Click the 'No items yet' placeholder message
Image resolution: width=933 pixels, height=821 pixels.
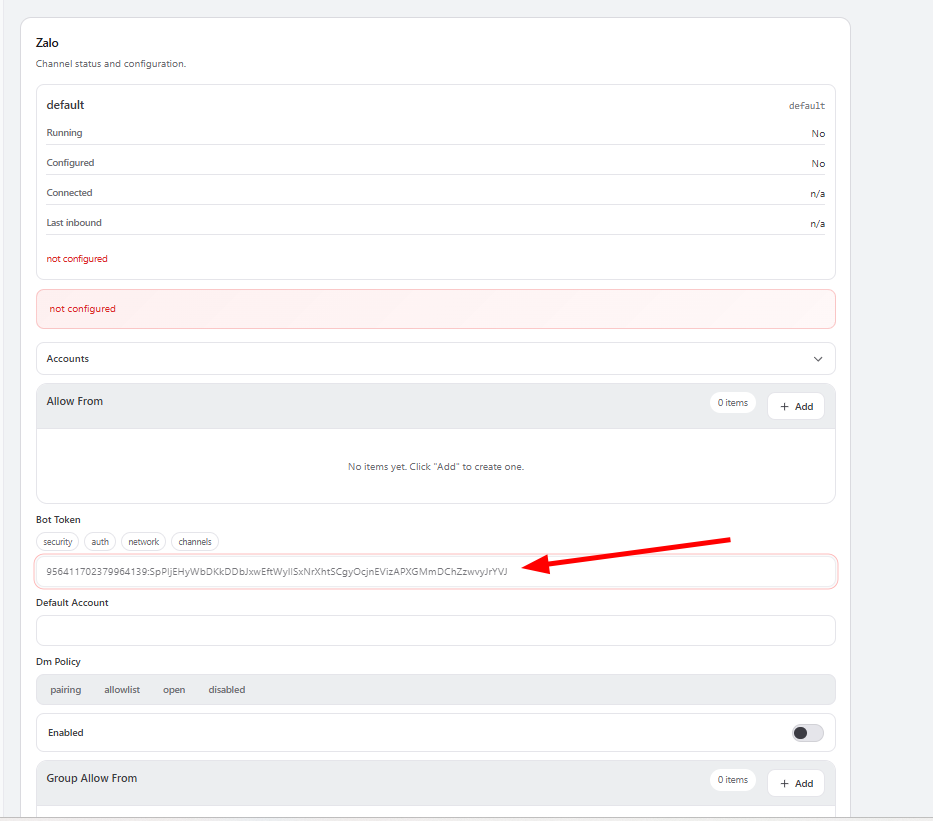(436, 467)
